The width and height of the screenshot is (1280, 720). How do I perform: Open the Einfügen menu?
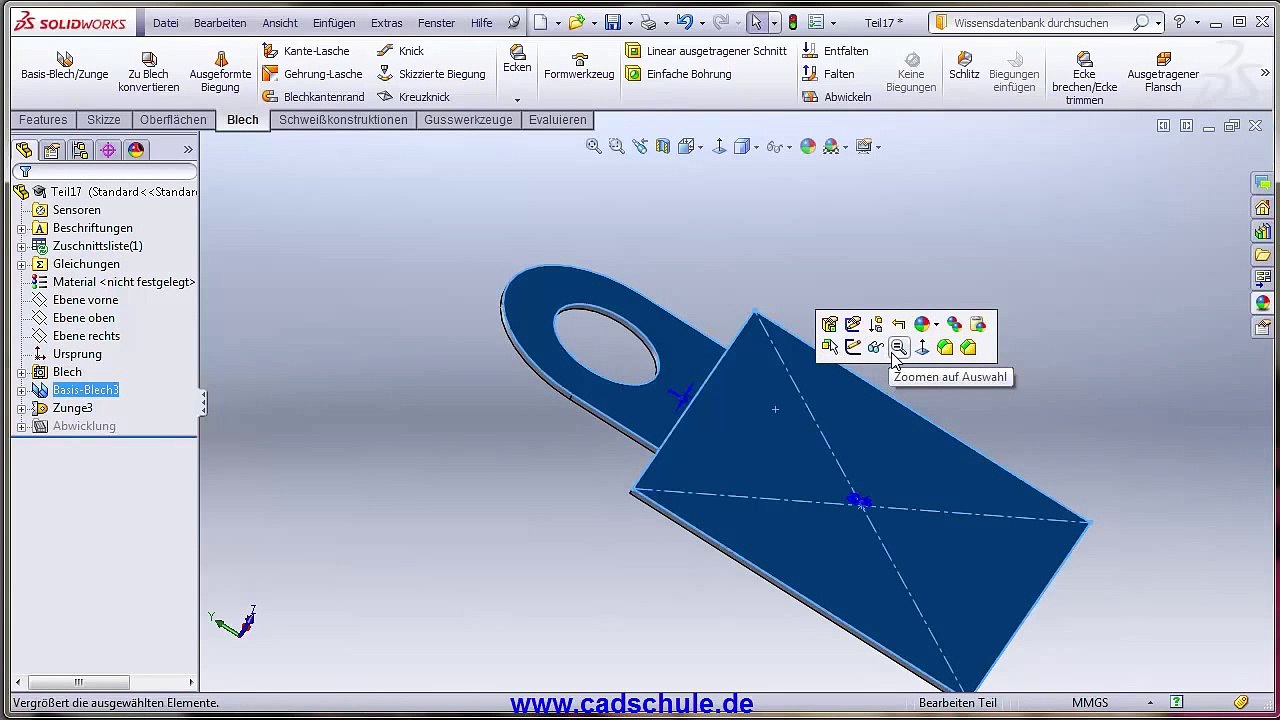(x=334, y=23)
